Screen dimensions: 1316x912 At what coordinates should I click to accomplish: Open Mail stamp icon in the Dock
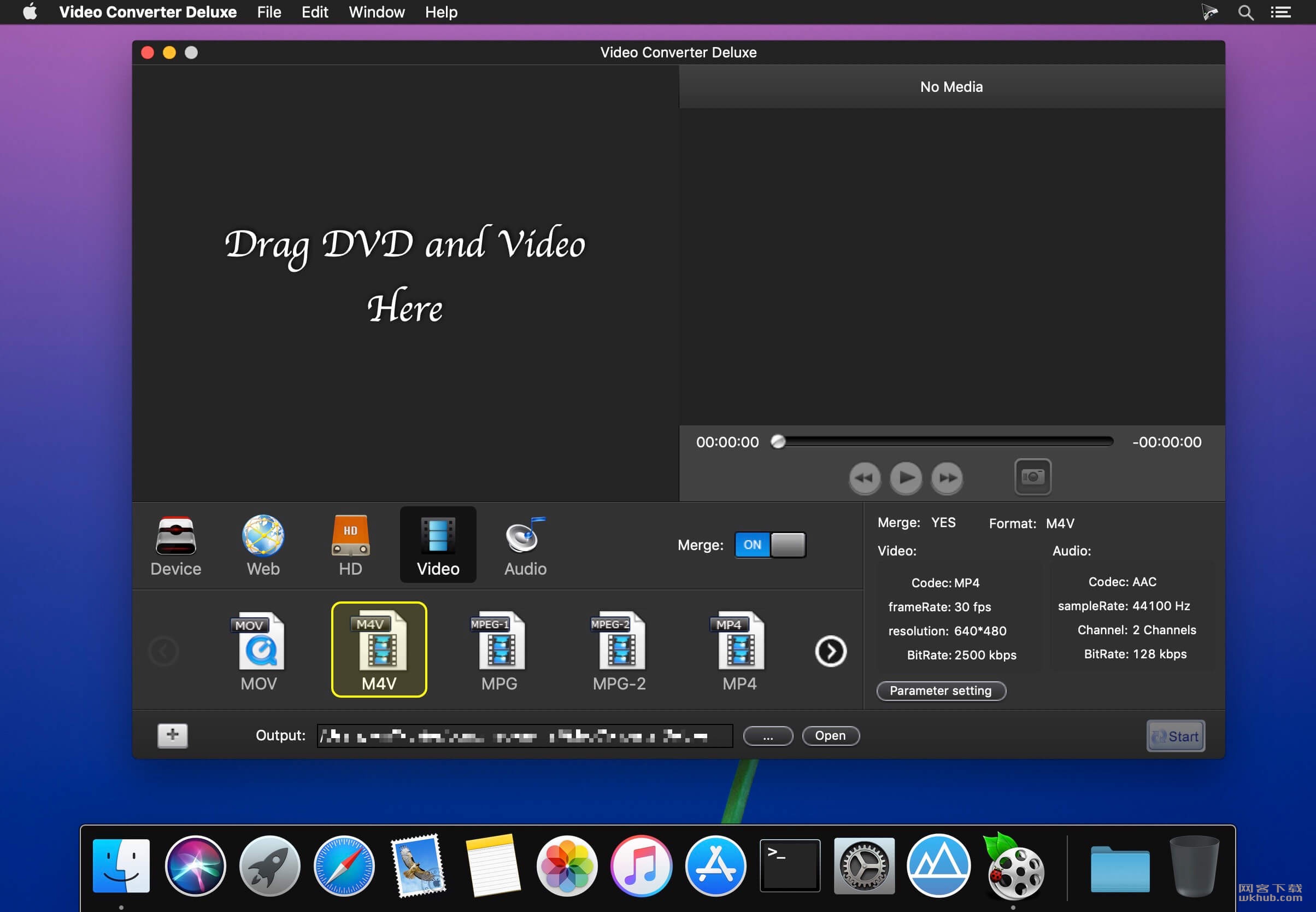(x=418, y=865)
